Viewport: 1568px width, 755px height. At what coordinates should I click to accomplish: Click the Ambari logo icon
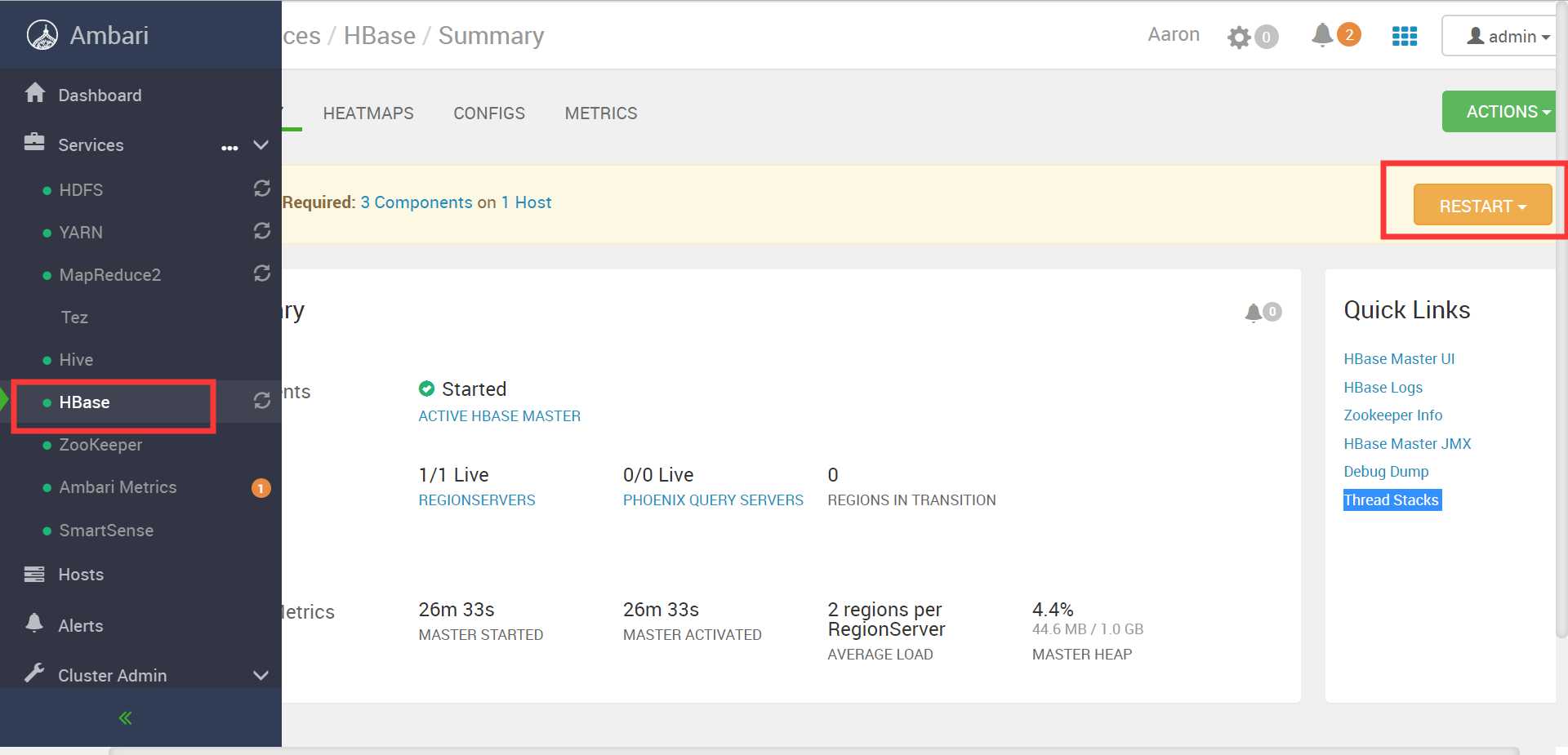(x=42, y=35)
